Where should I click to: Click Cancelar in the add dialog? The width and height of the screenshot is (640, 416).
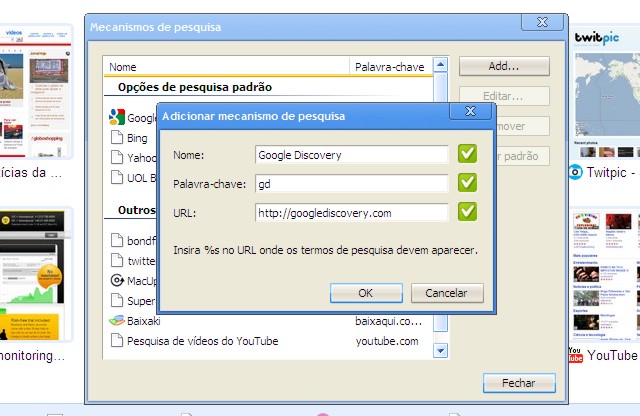pos(447,293)
